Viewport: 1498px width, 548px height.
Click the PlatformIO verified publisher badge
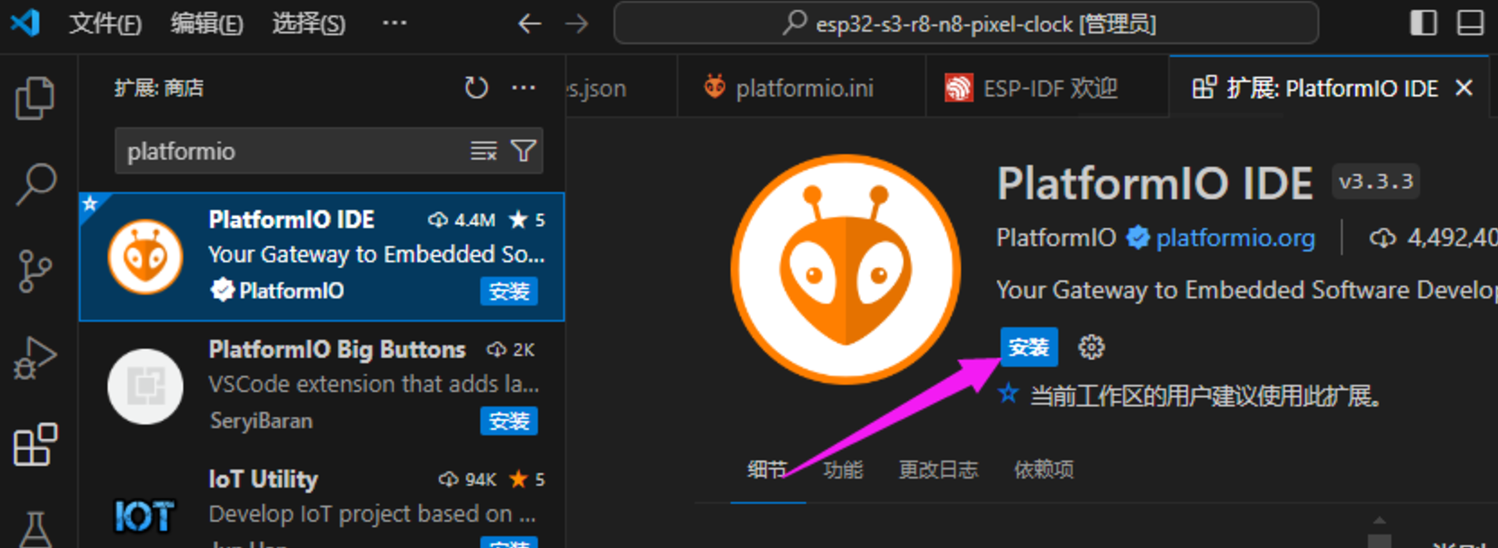pos(1137,238)
